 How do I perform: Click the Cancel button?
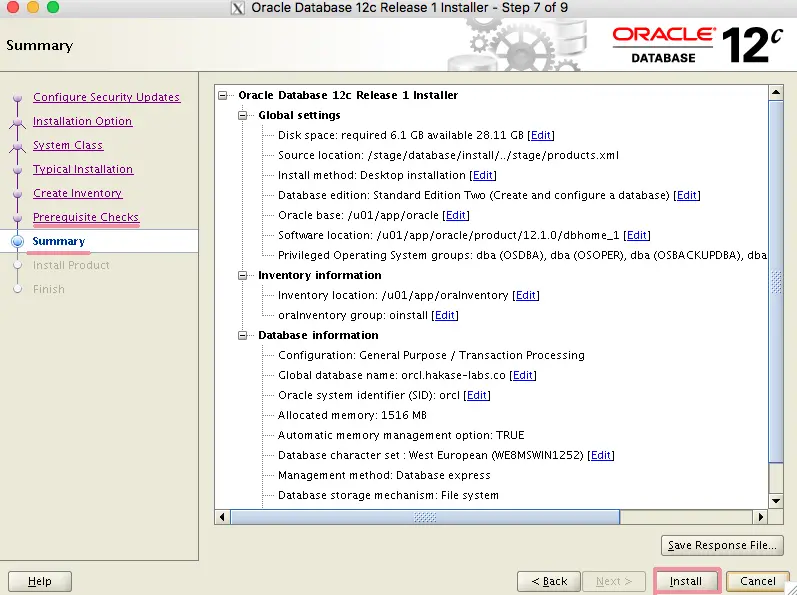tap(757, 581)
